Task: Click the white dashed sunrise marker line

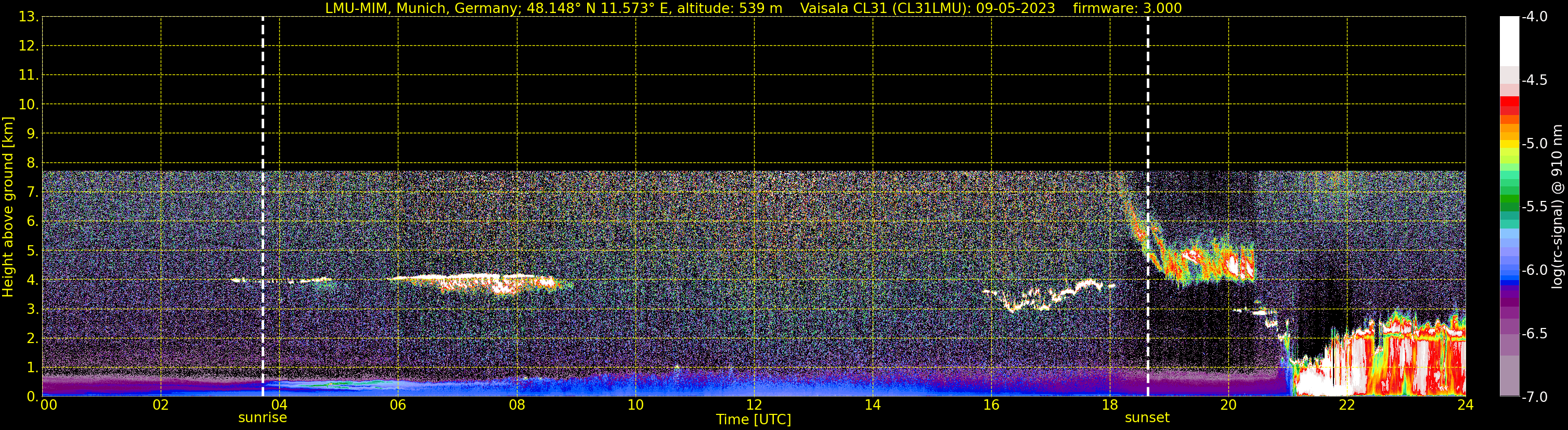Action: tap(263, 207)
